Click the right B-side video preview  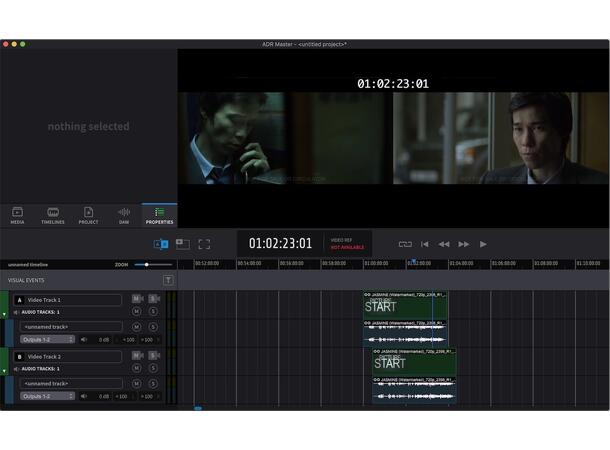pyautogui.click(x=501, y=138)
